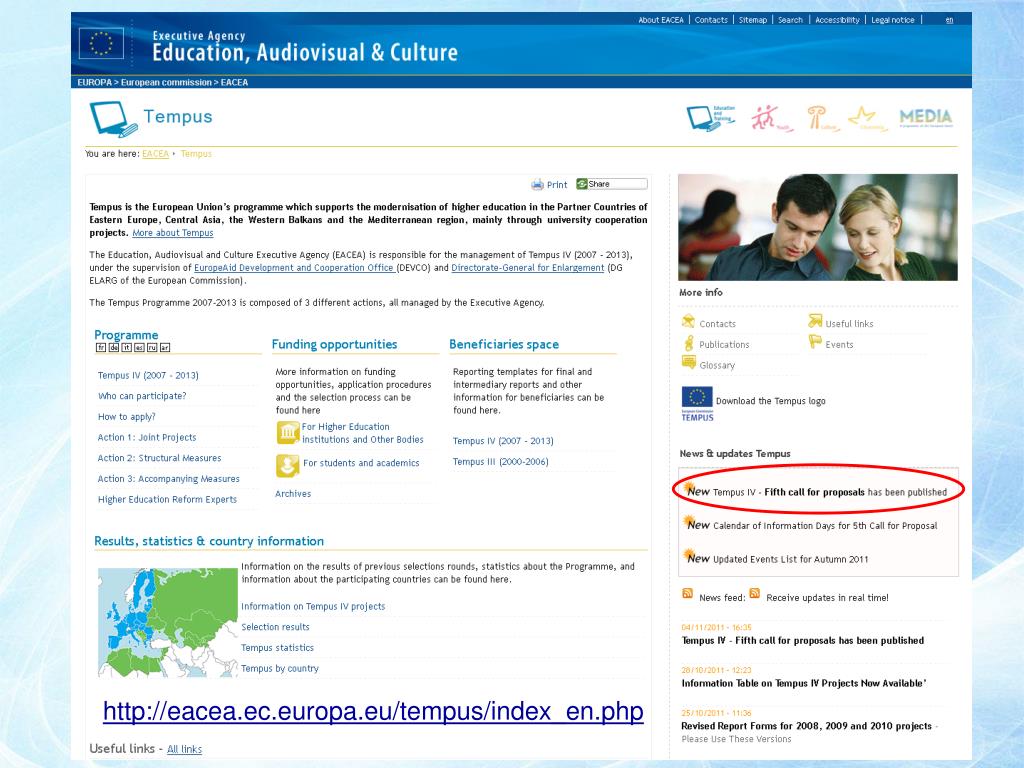Click the Europe country map thumbnail
The image size is (1024, 768).
[x=168, y=622]
